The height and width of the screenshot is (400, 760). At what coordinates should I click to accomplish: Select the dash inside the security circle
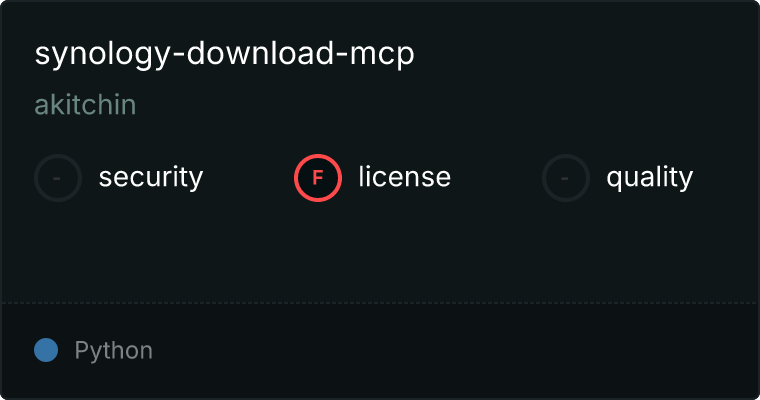pos(57,178)
